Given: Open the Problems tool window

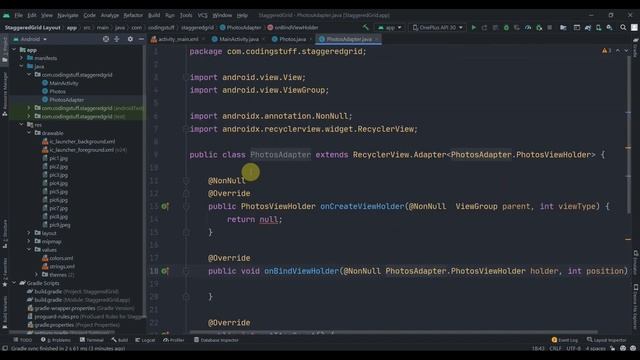Looking at the screenshot, I should point(56,340).
